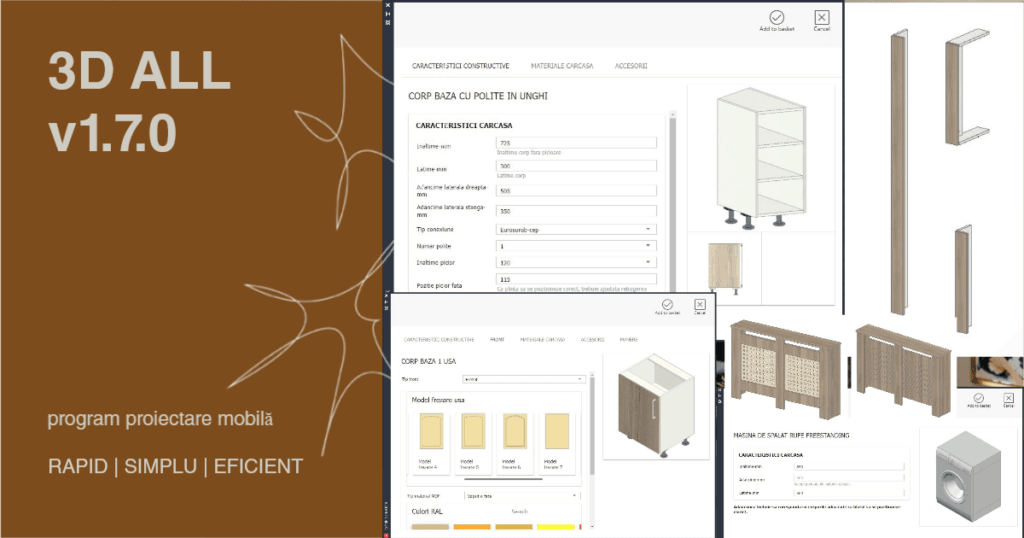Image resolution: width=1024 pixels, height=538 pixels.
Task: Click Cancel icon in the washing machine dialog
Action: [x=1008, y=400]
